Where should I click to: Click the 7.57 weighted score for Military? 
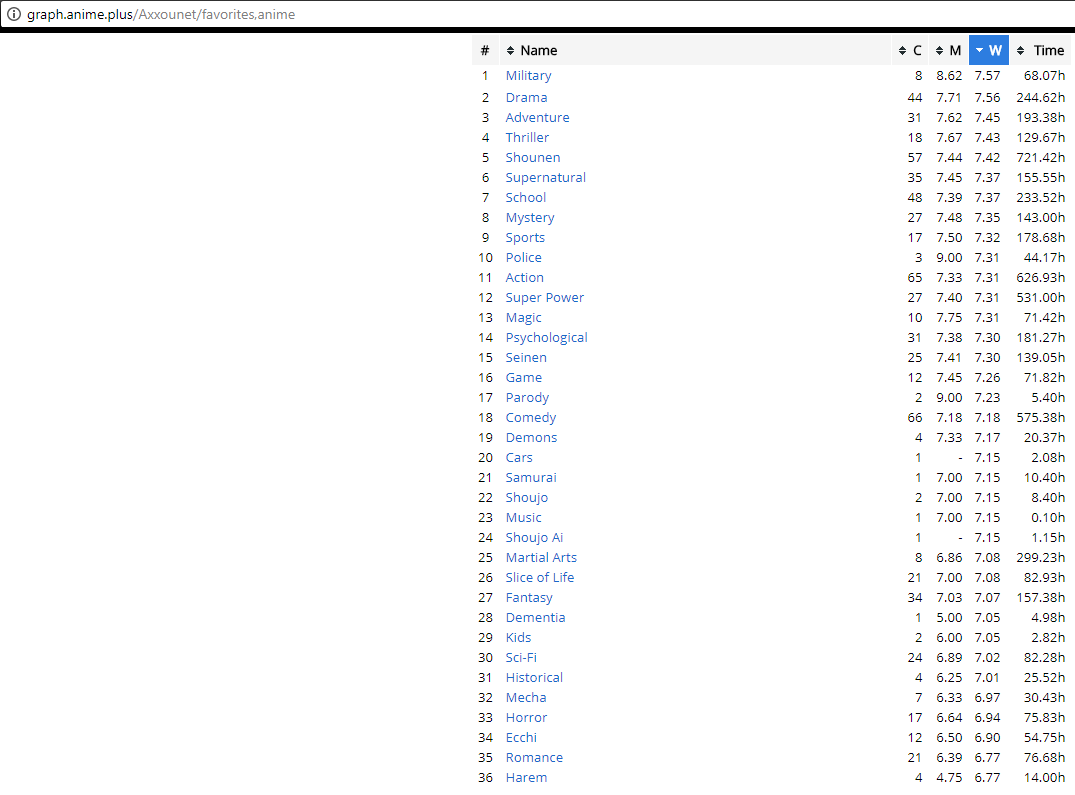point(987,75)
